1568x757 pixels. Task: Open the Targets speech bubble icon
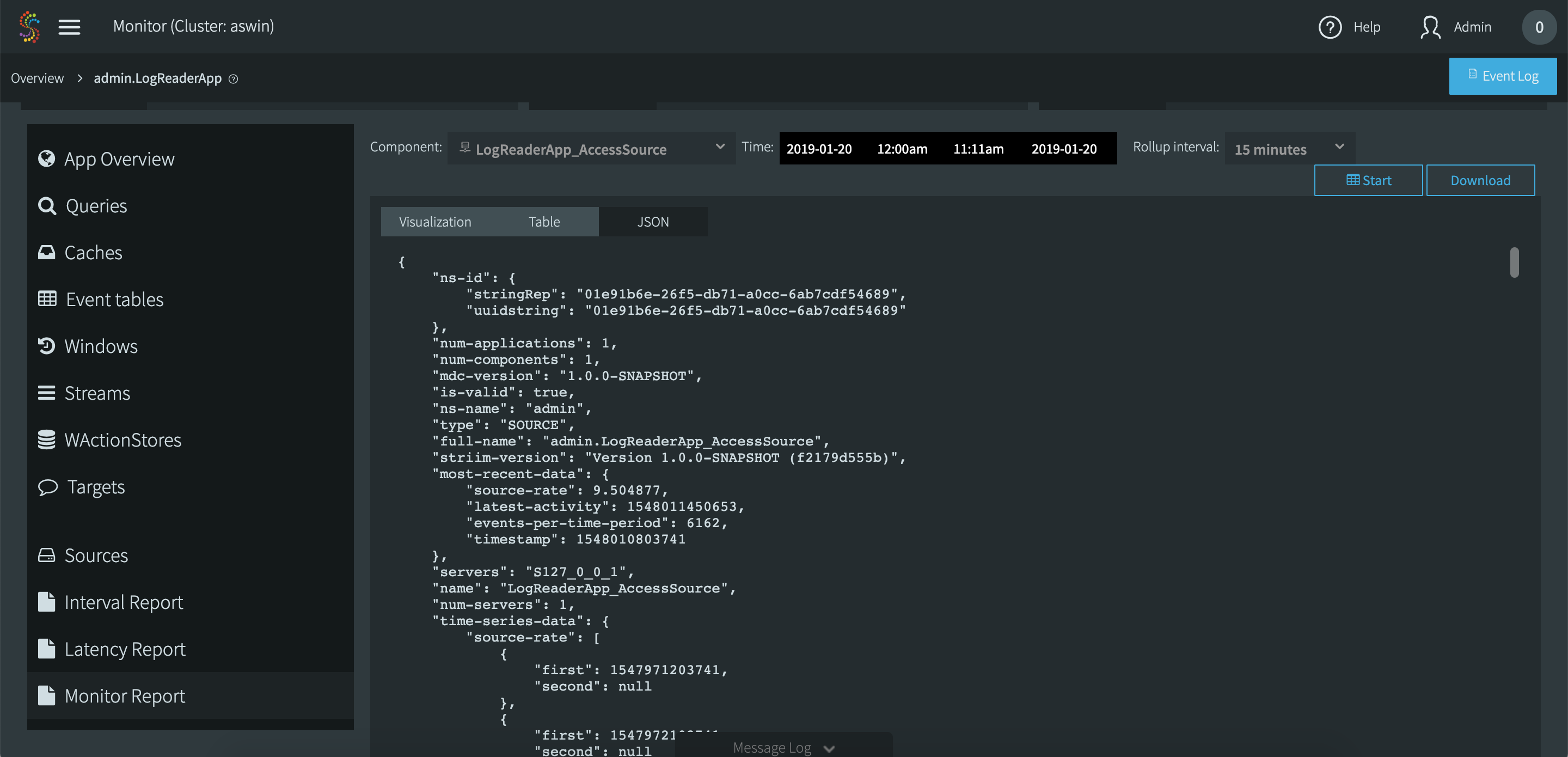point(47,486)
